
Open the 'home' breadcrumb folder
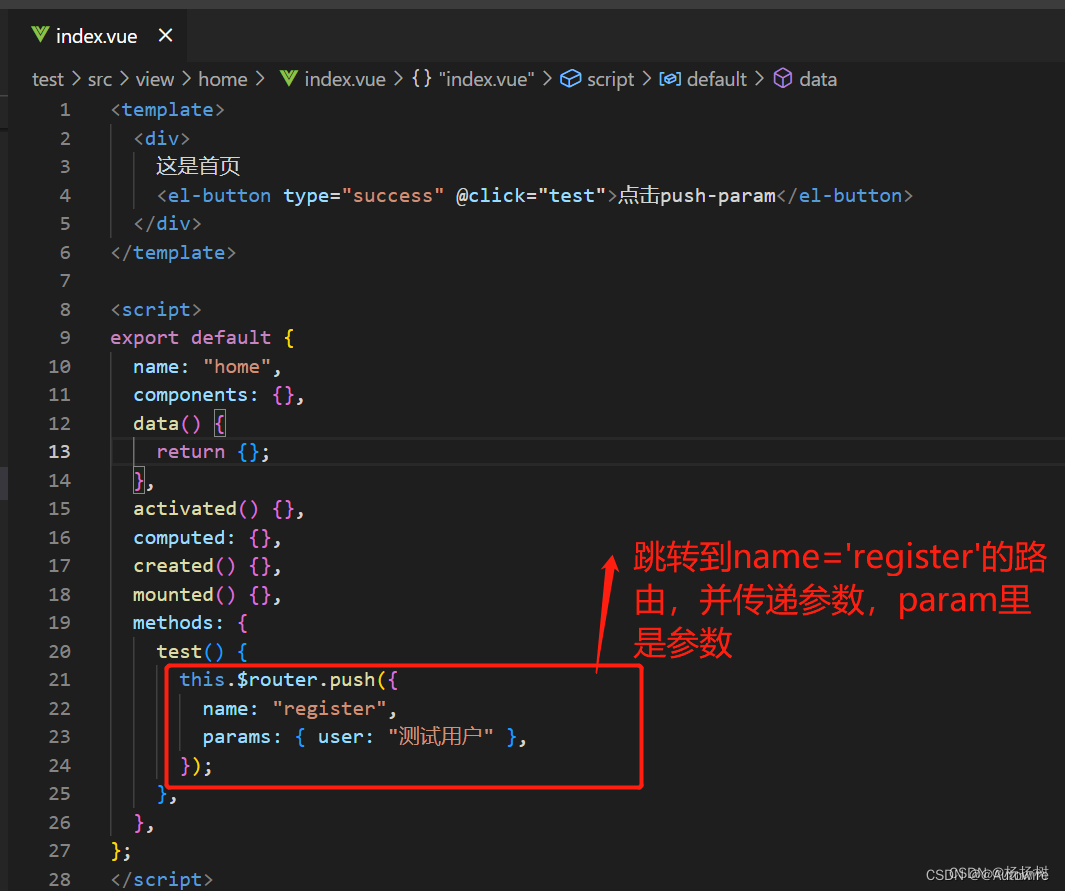click(x=223, y=79)
